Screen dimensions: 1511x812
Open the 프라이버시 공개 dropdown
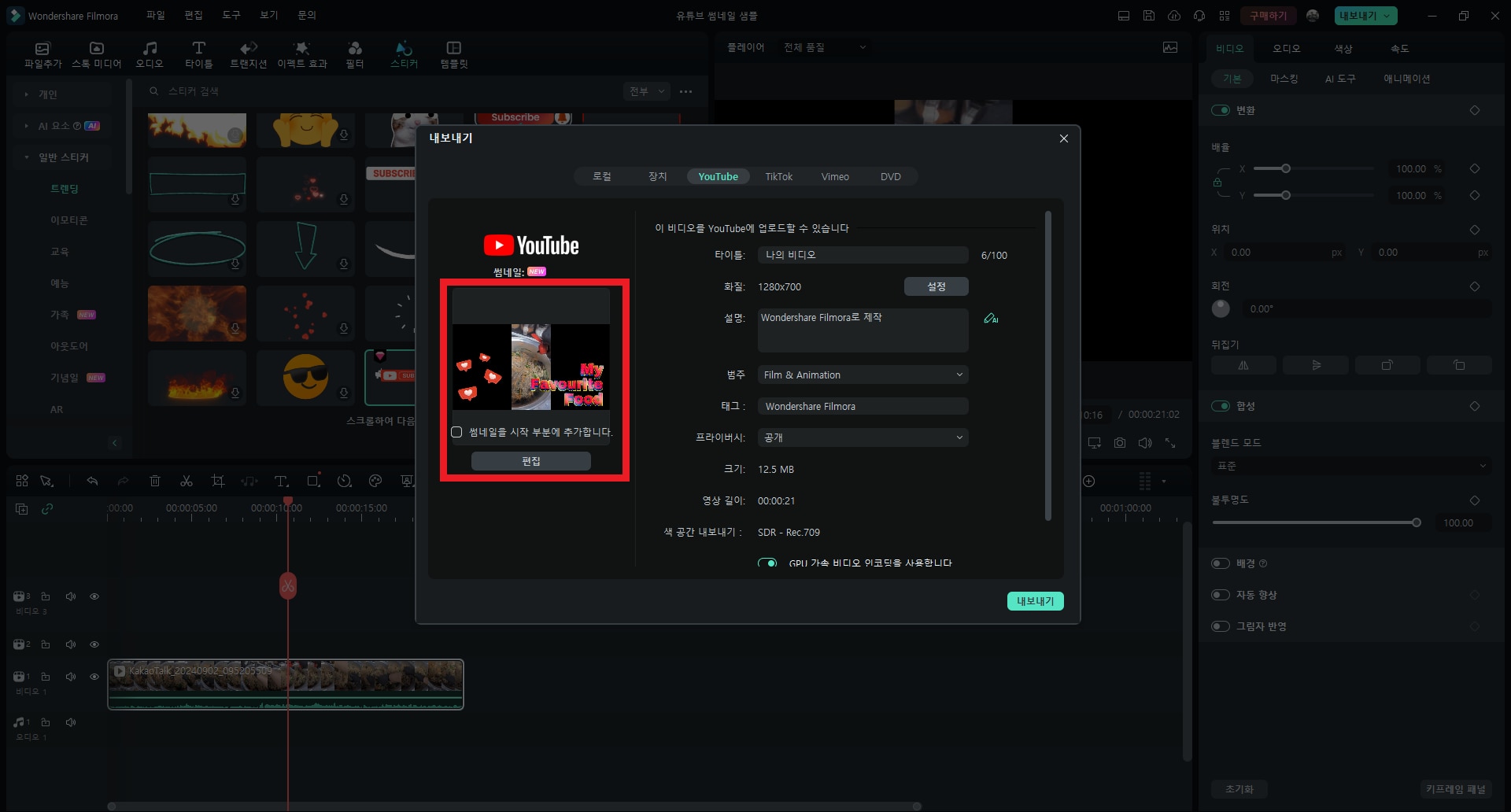863,437
